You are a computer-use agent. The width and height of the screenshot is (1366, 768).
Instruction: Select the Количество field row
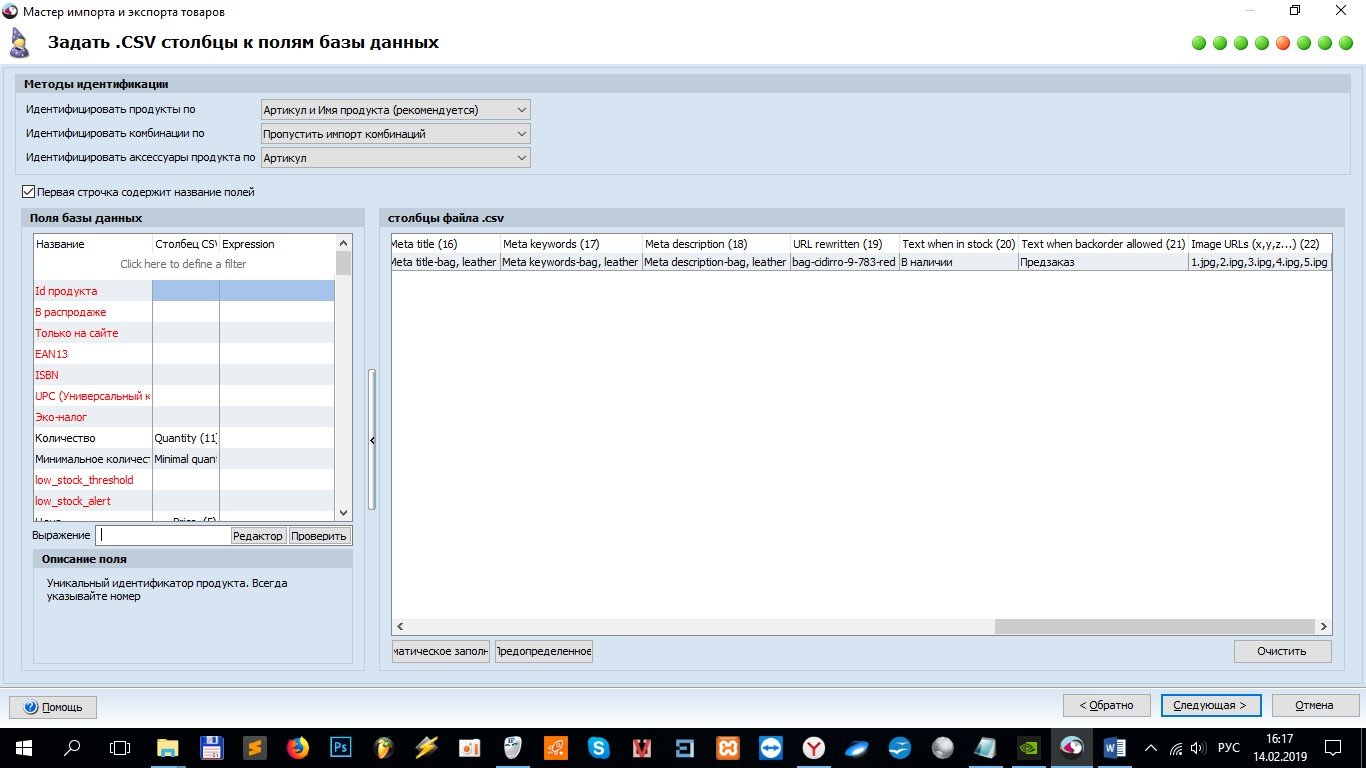184,438
